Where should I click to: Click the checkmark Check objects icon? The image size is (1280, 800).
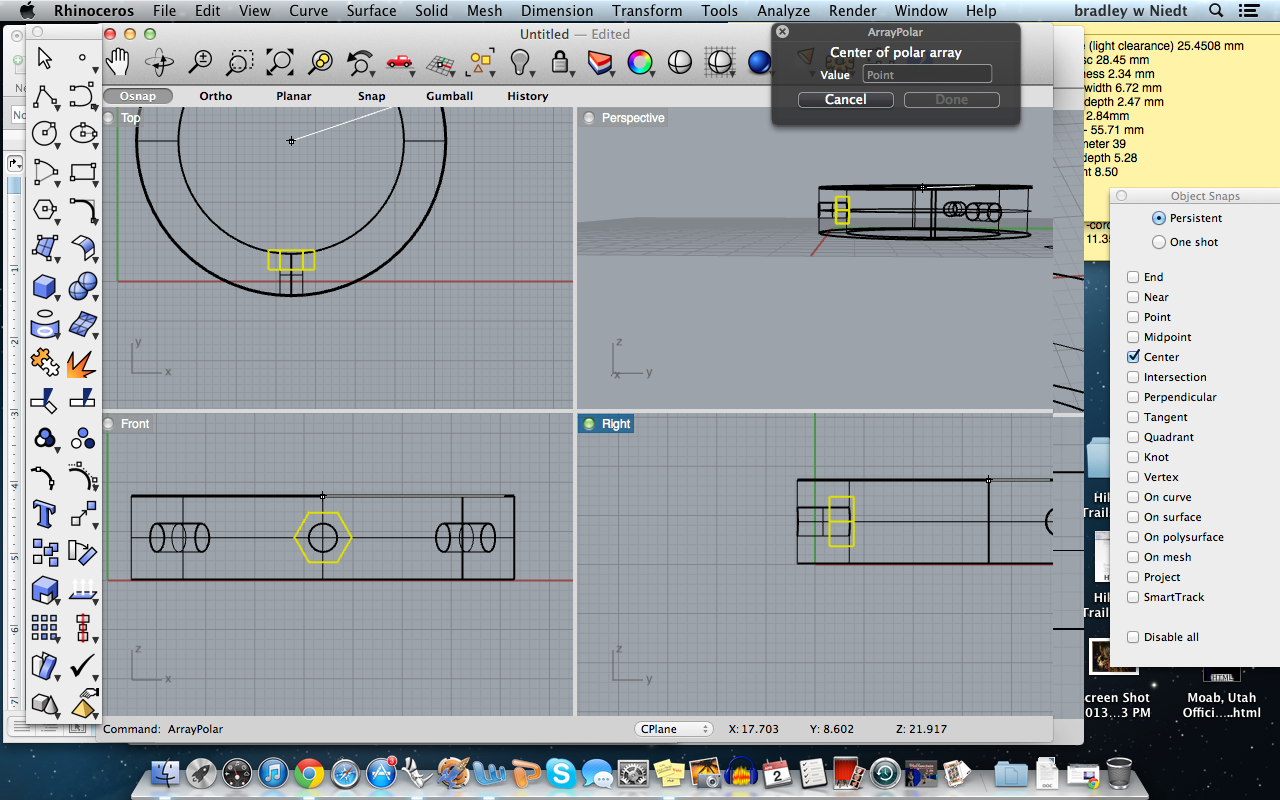[83, 665]
